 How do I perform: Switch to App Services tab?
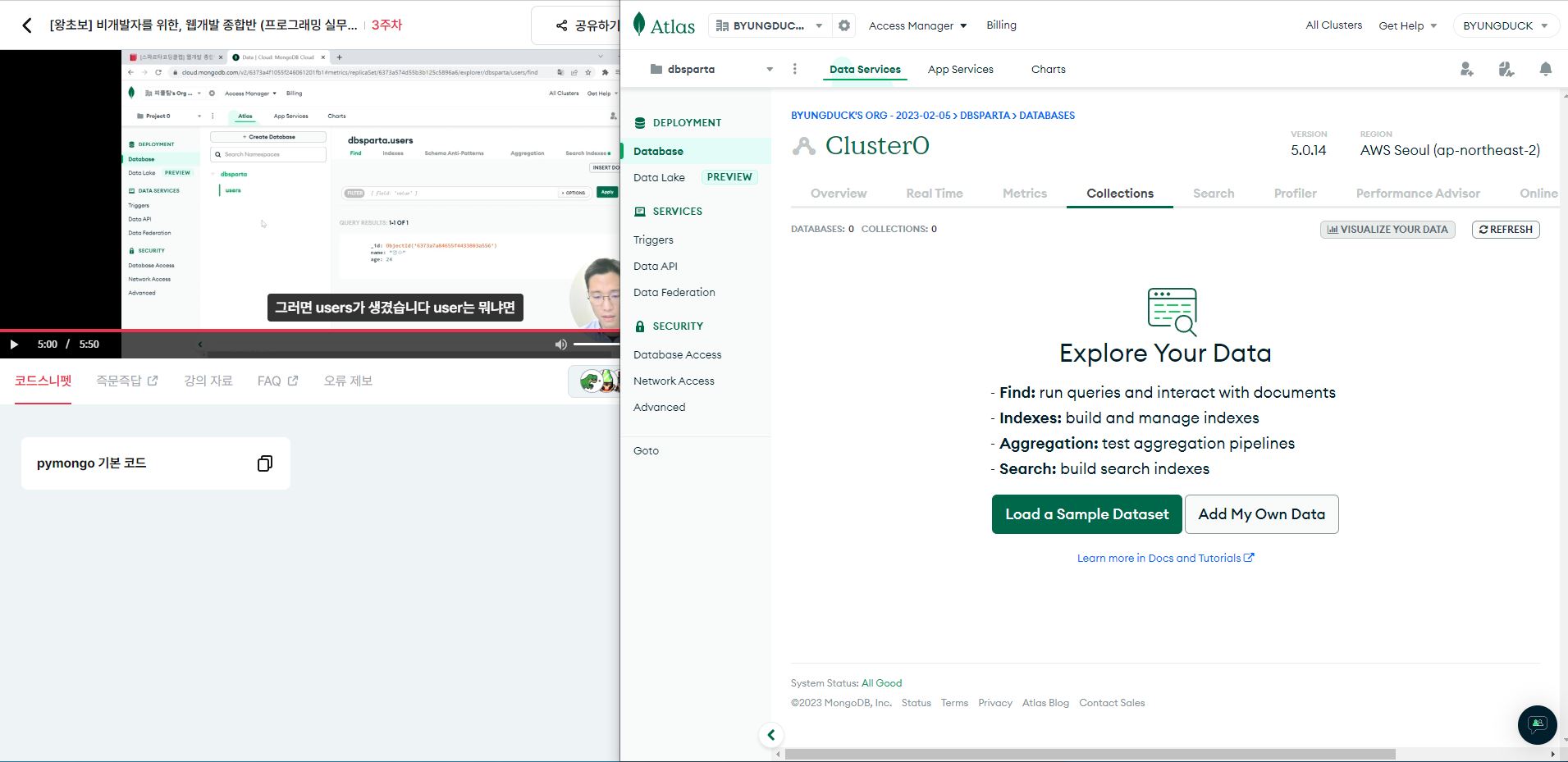point(960,70)
